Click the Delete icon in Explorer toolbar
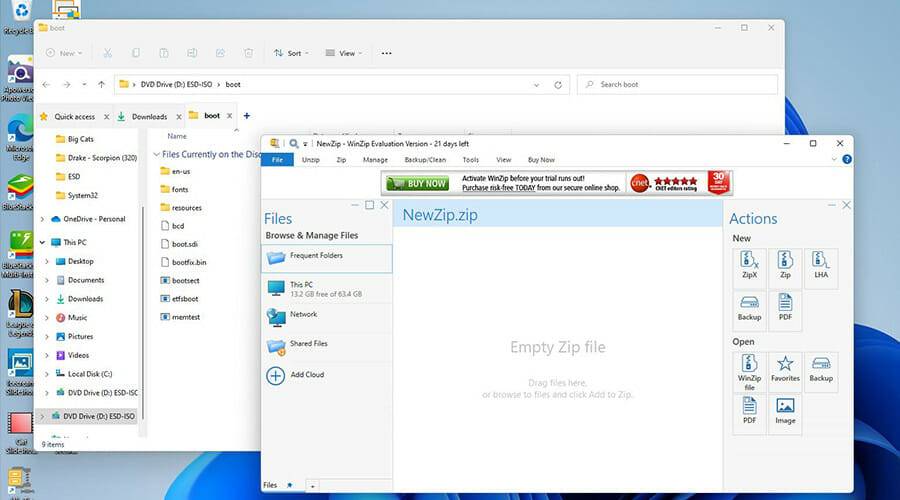The image size is (900, 500). pyautogui.click(x=248, y=53)
